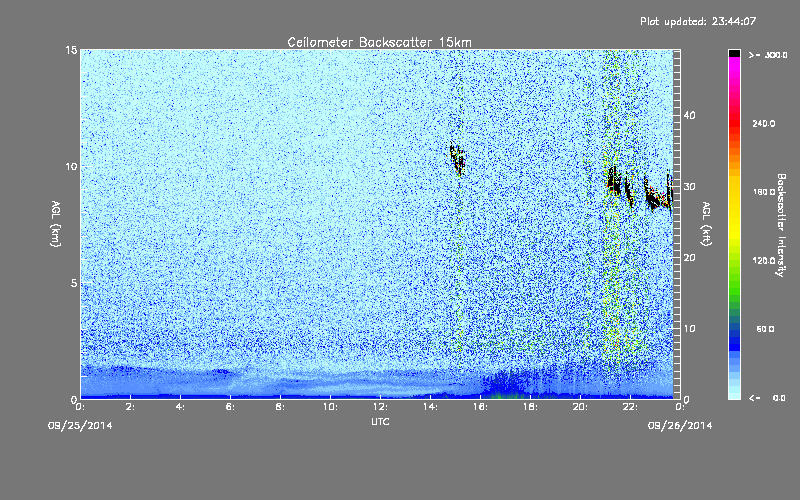This screenshot has height=500, width=800.
Task: Click the 5 km tick label on left axis
Action: pos(74,283)
